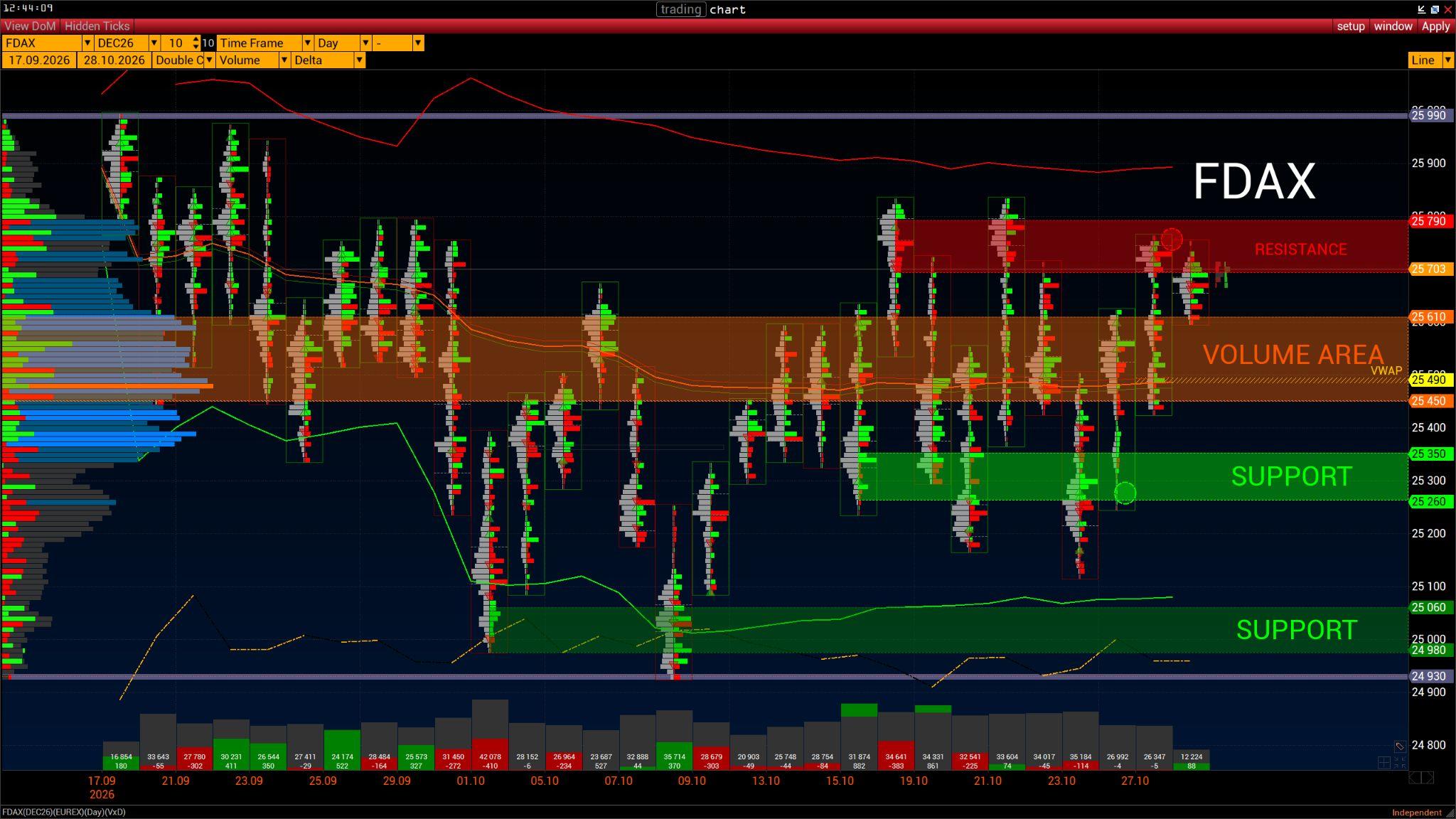Screen dimensions: 1456x819
Task: Click the window resize grip in bottom corner
Action: [1450, 812]
